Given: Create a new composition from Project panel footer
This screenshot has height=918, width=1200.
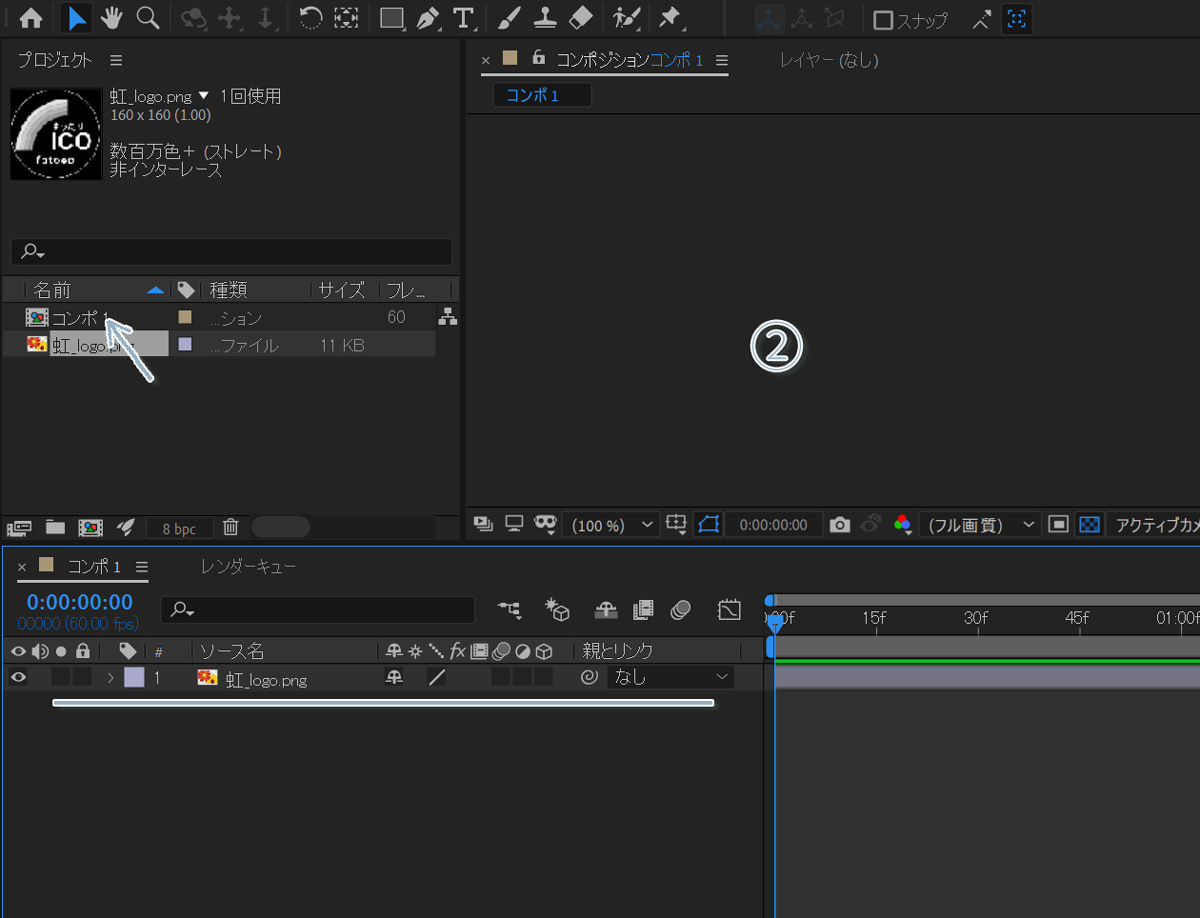Looking at the screenshot, I should tap(90, 527).
